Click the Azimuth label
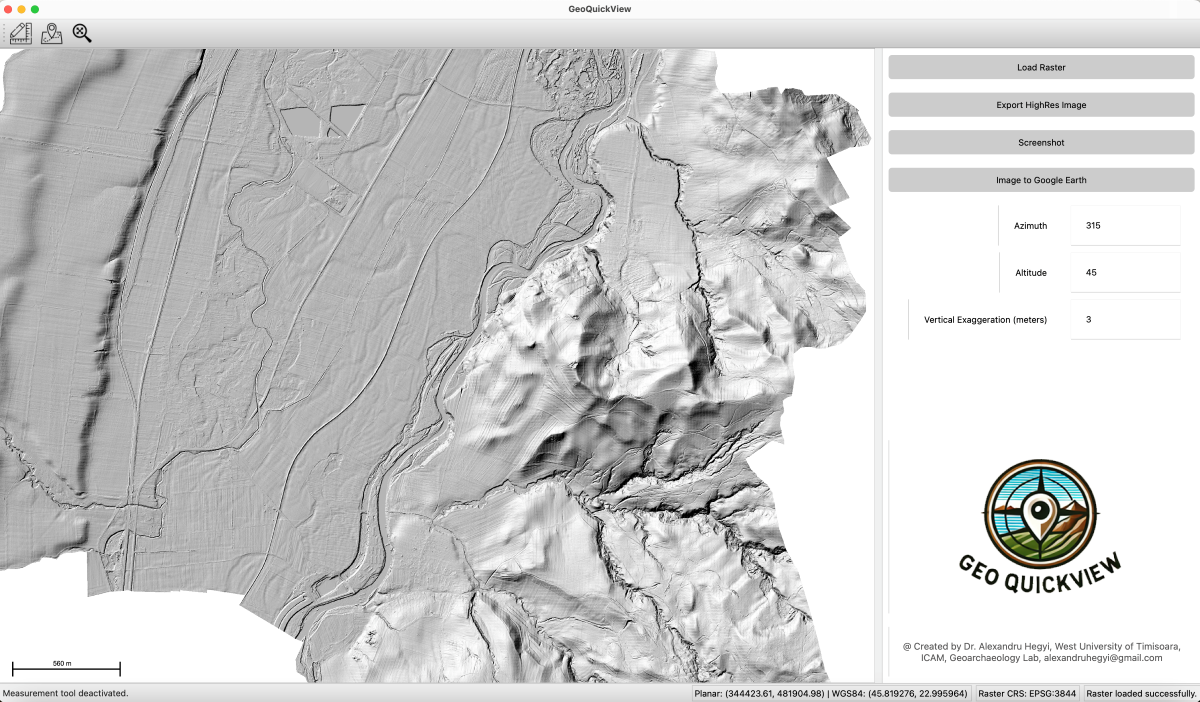Image resolution: width=1200 pixels, height=702 pixels. [1031, 224]
